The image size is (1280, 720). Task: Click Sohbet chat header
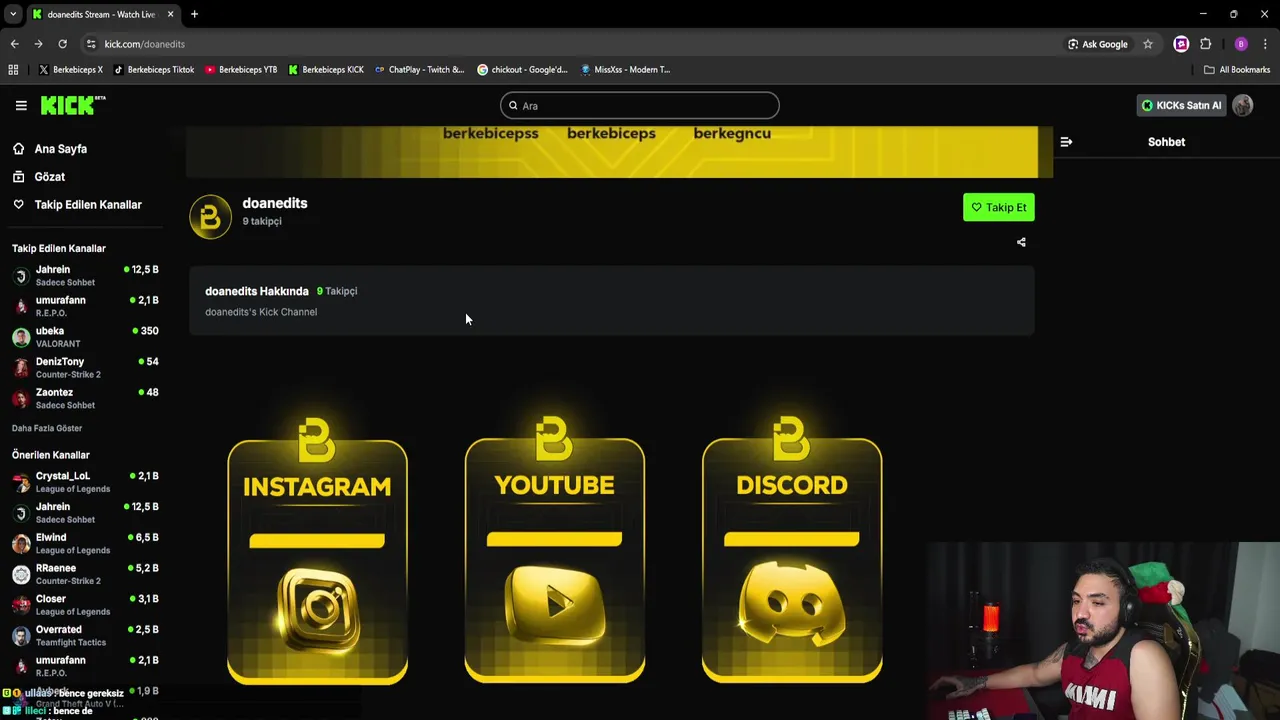tap(1166, 142)
